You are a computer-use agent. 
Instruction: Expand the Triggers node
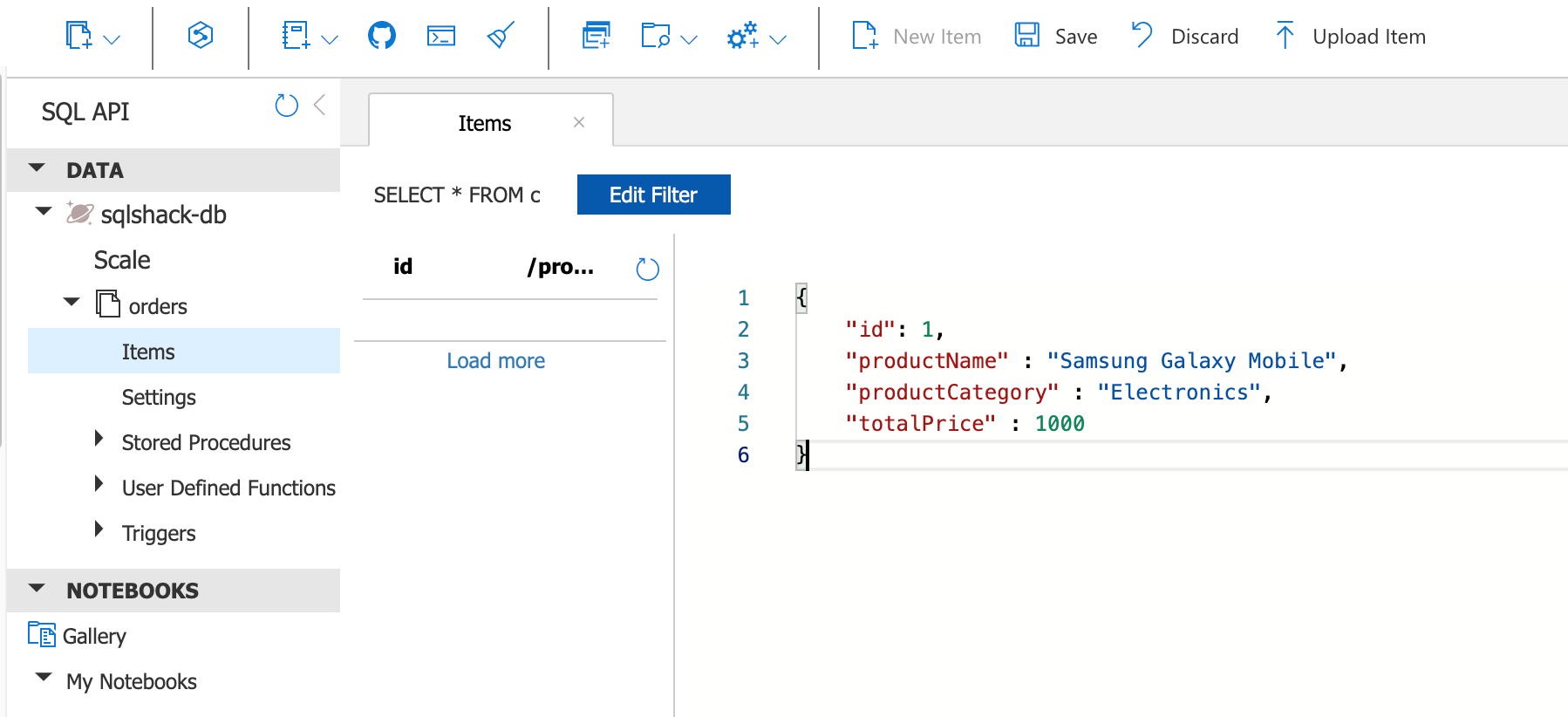(x=99, y=529)
